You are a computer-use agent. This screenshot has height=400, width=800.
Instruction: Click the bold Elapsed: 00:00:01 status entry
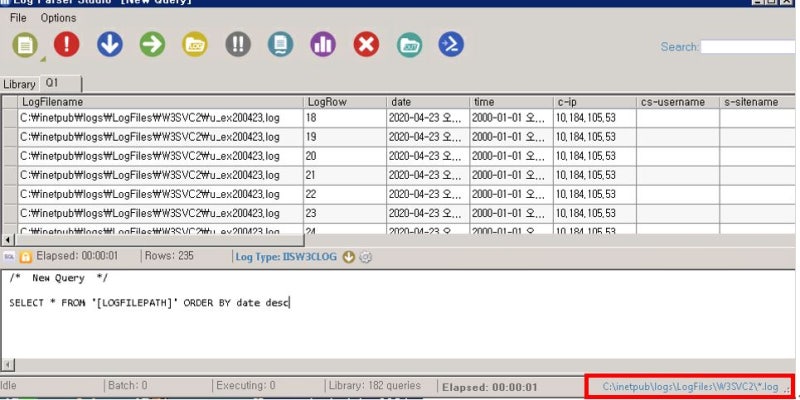(490, 387)
